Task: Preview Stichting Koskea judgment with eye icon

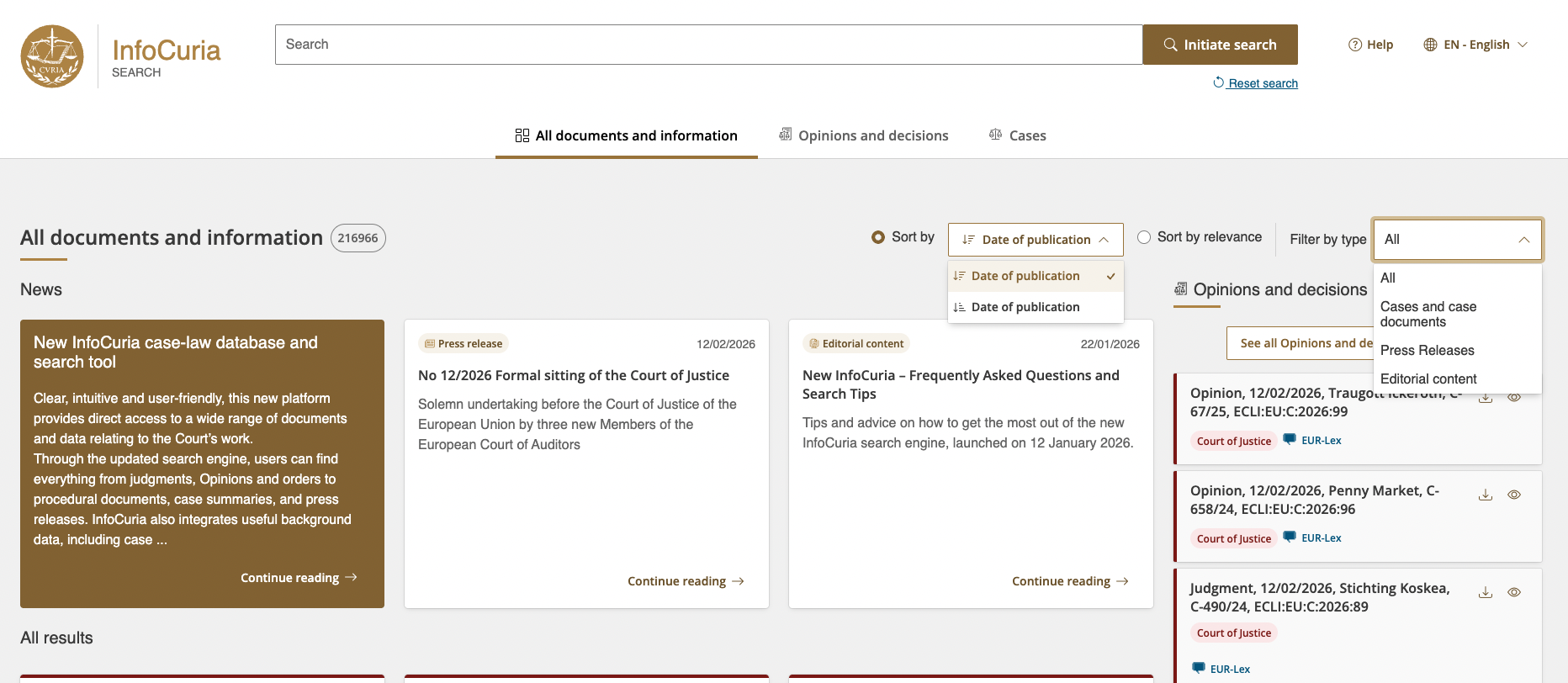Action: 1513,592
